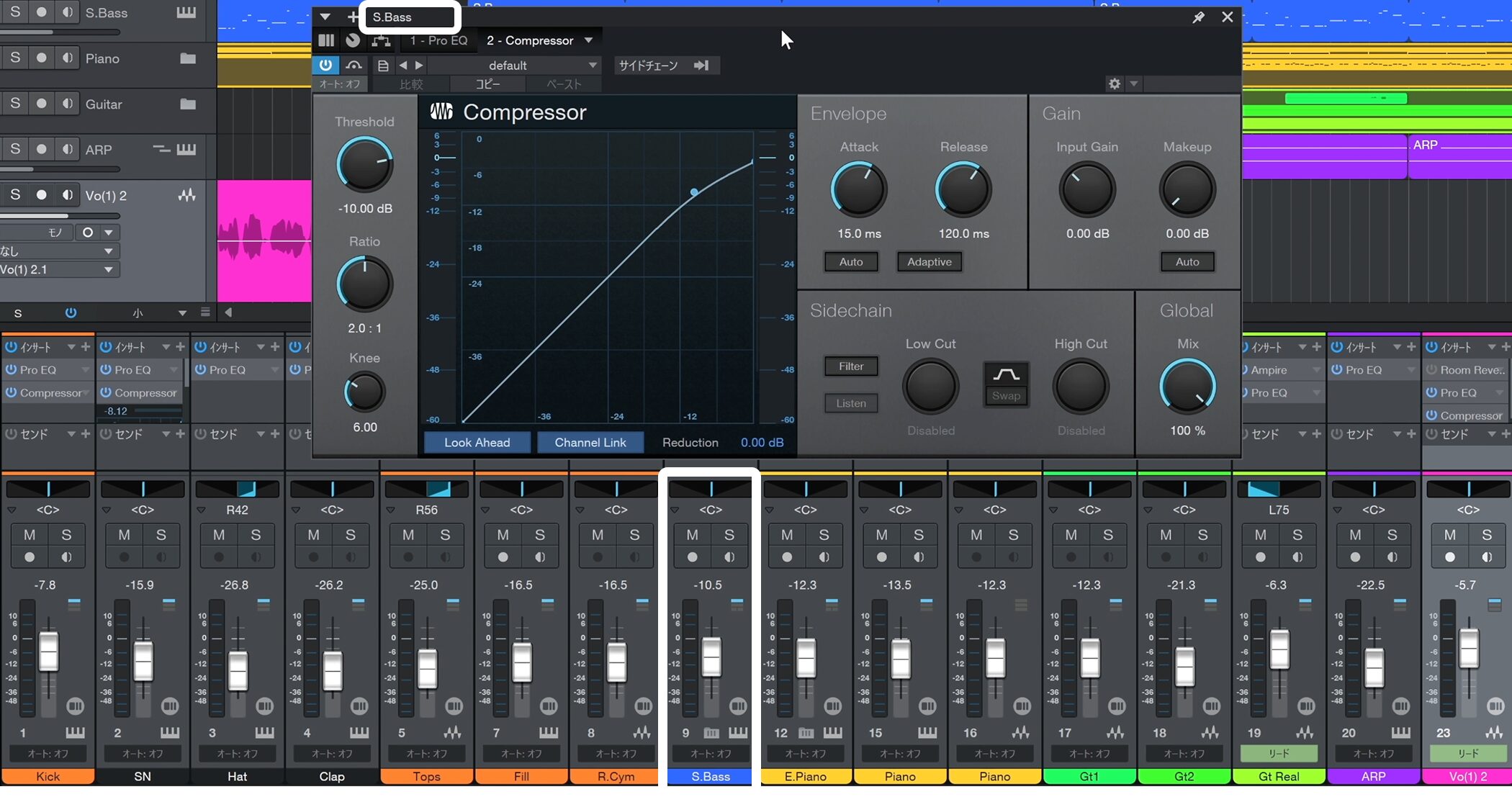Click the next preset arrow
Image resolution: width=1512 pixels, height=797 pixels.
pyautogui.click(x=419, y=66)
